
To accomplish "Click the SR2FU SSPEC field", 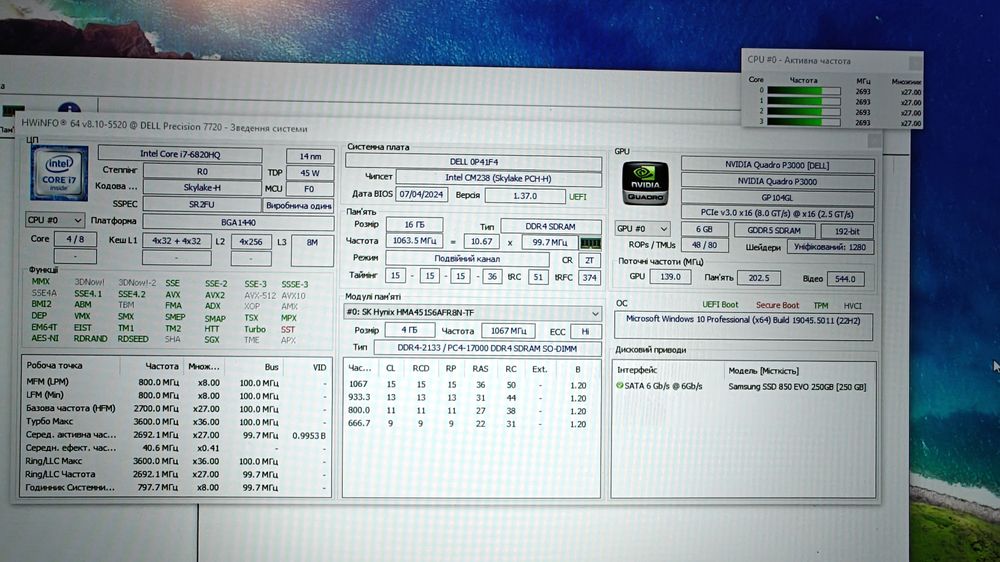I will click(202, 204).
